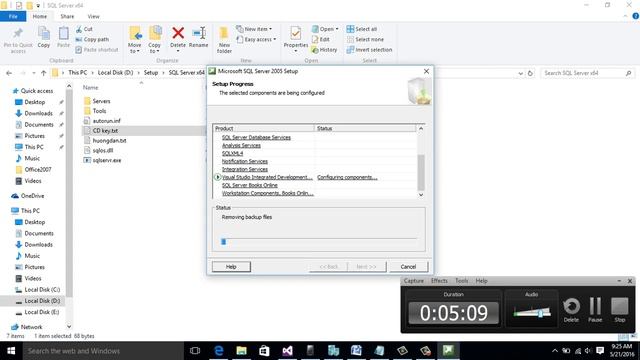Open Visual Studio from taskbar
Image resolution: width=640 pixels, height=360 pixels.
click(287, 351)
